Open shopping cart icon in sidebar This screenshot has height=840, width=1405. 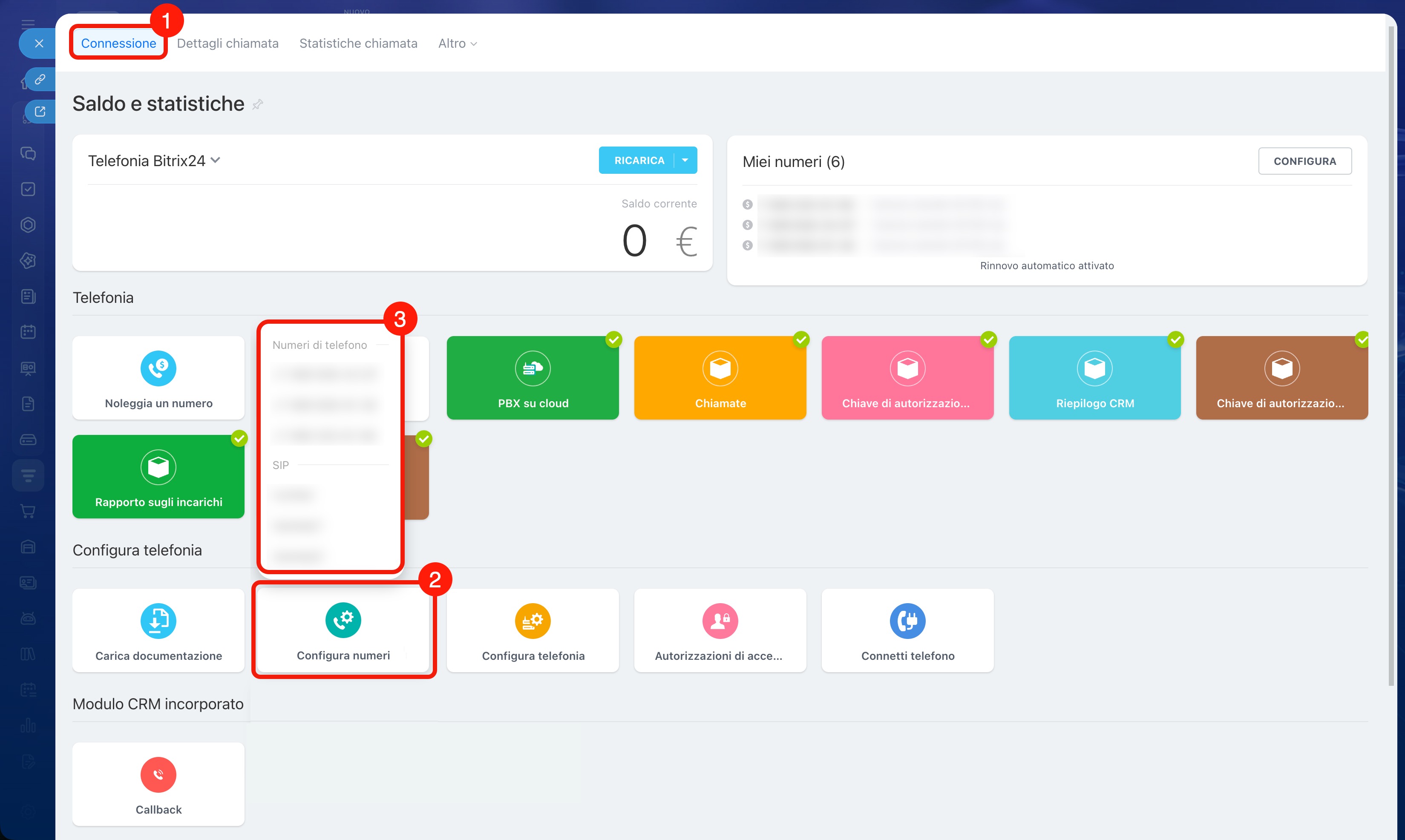(28, 511)
